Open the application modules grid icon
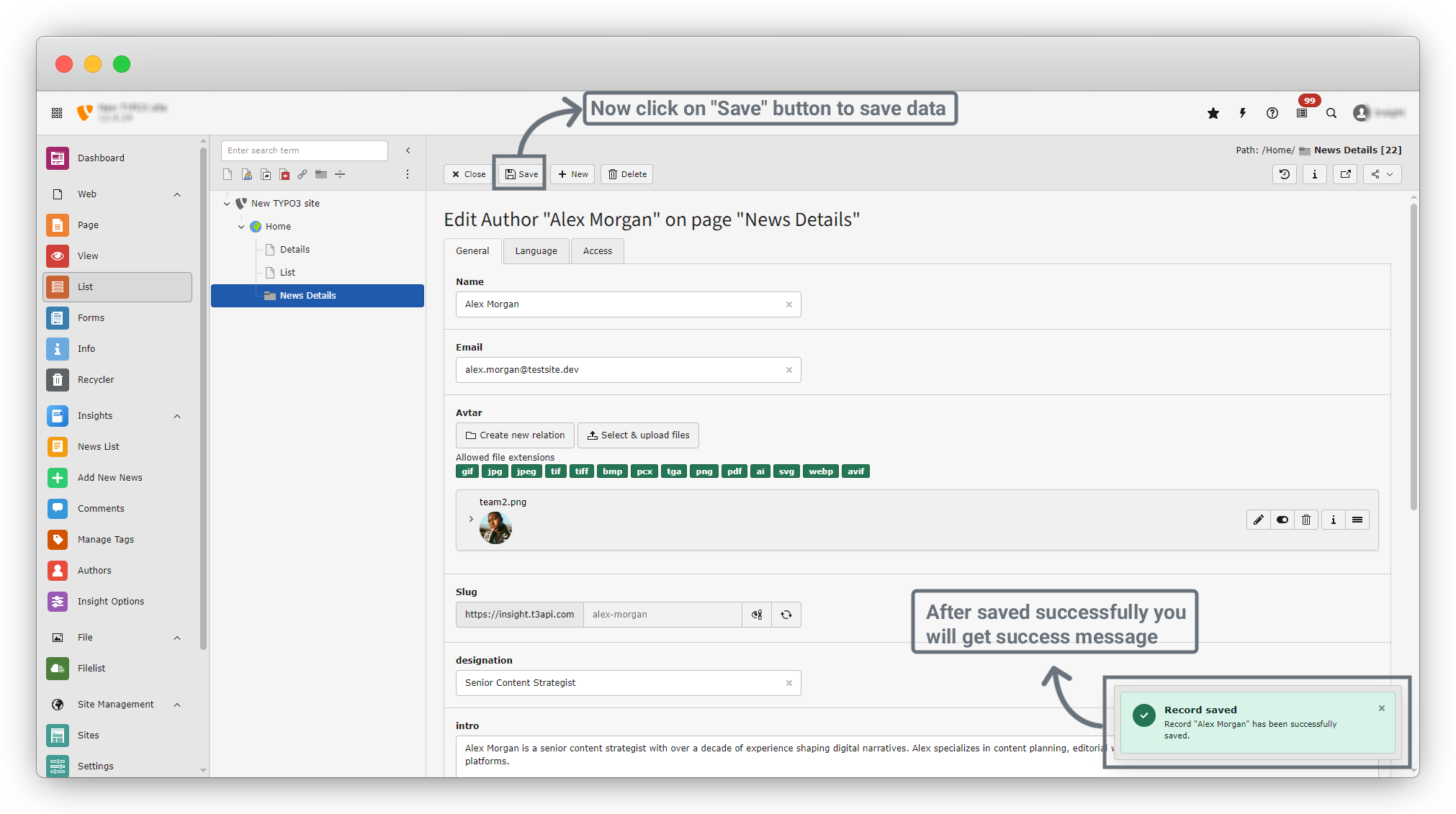The width and height of the screenshot is (1456, 814). pyautogui.click(x=57, y=113)
